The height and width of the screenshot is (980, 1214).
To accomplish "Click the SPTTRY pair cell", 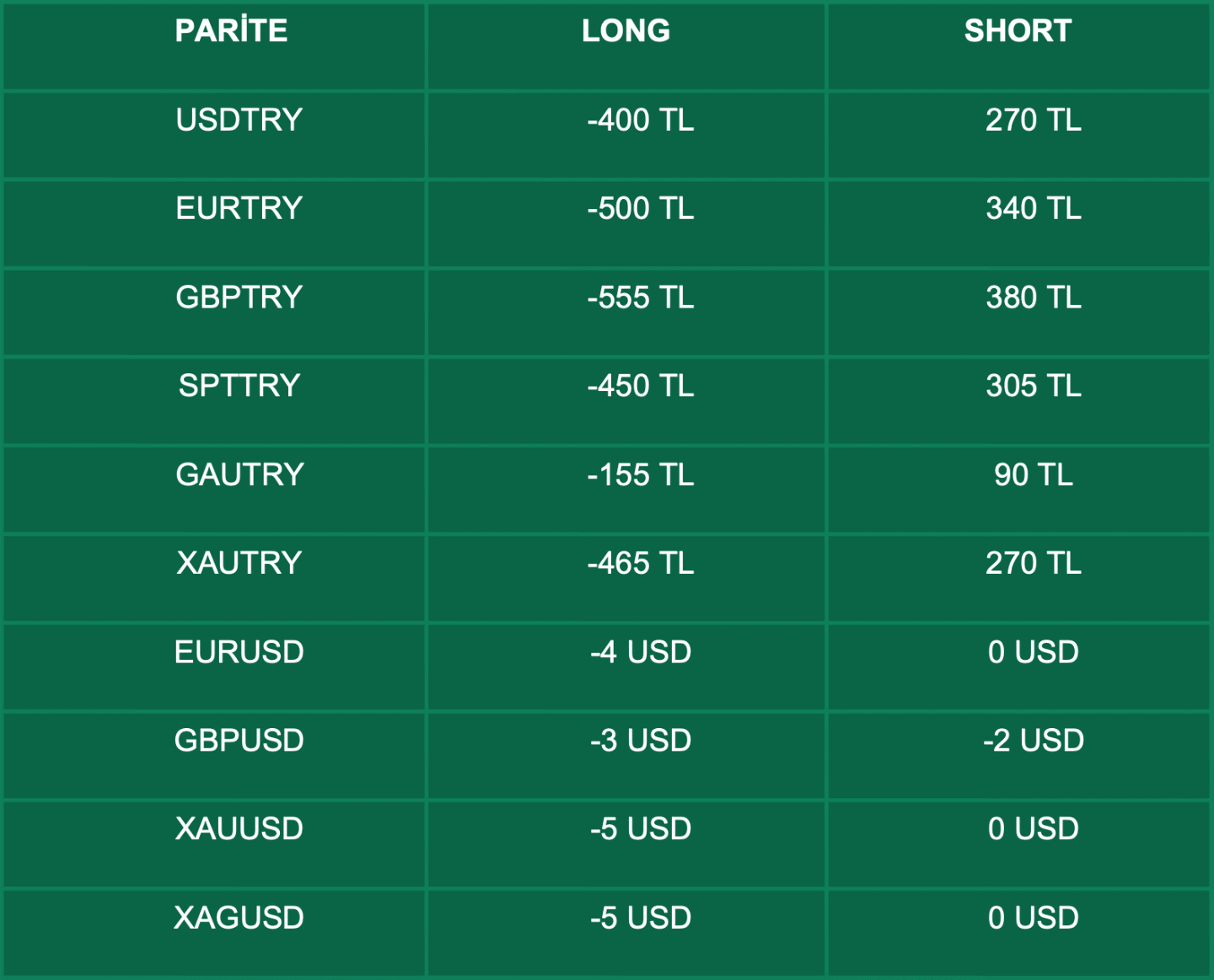I will 239,386.
